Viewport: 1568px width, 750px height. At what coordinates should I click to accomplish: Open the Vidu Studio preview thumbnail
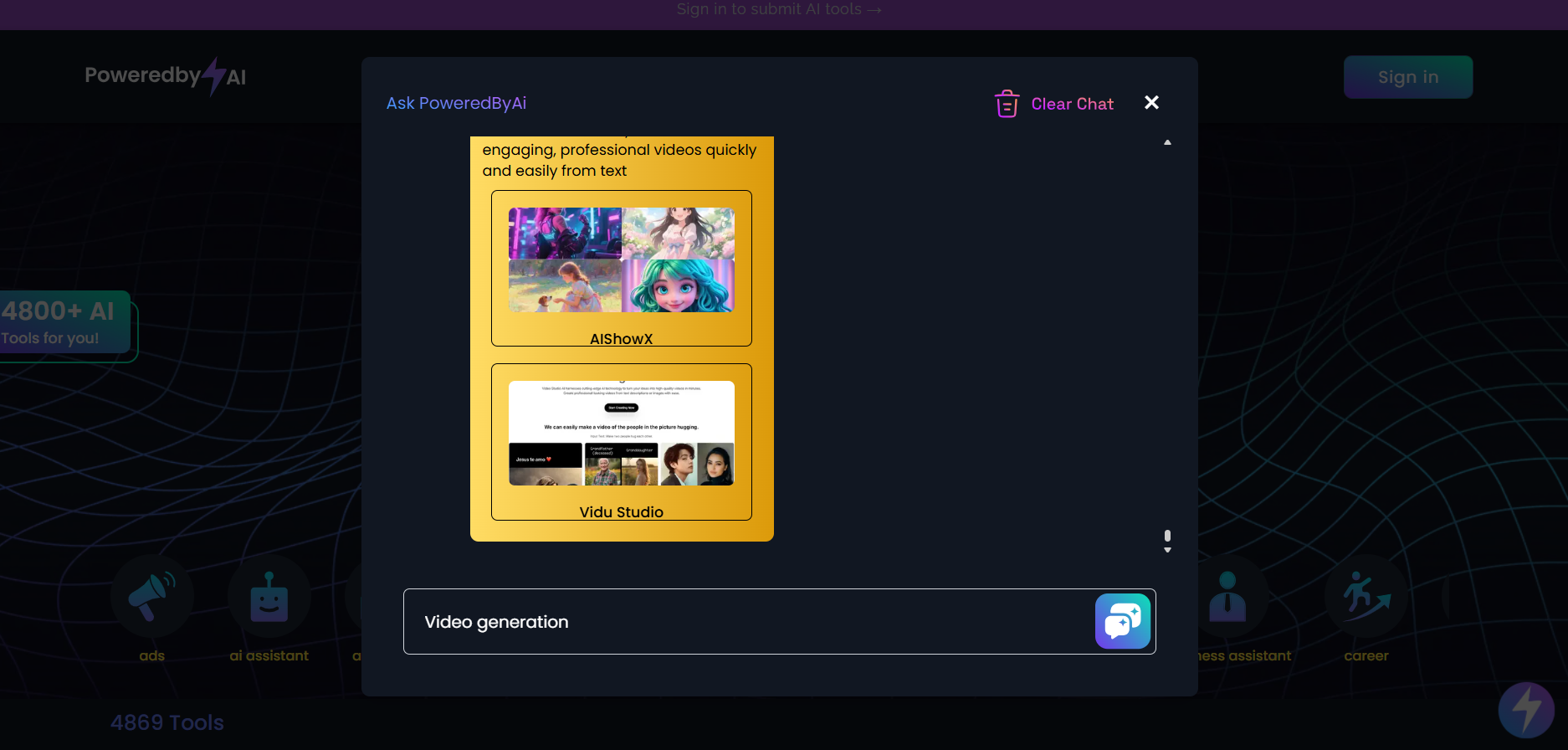[622, 434]
